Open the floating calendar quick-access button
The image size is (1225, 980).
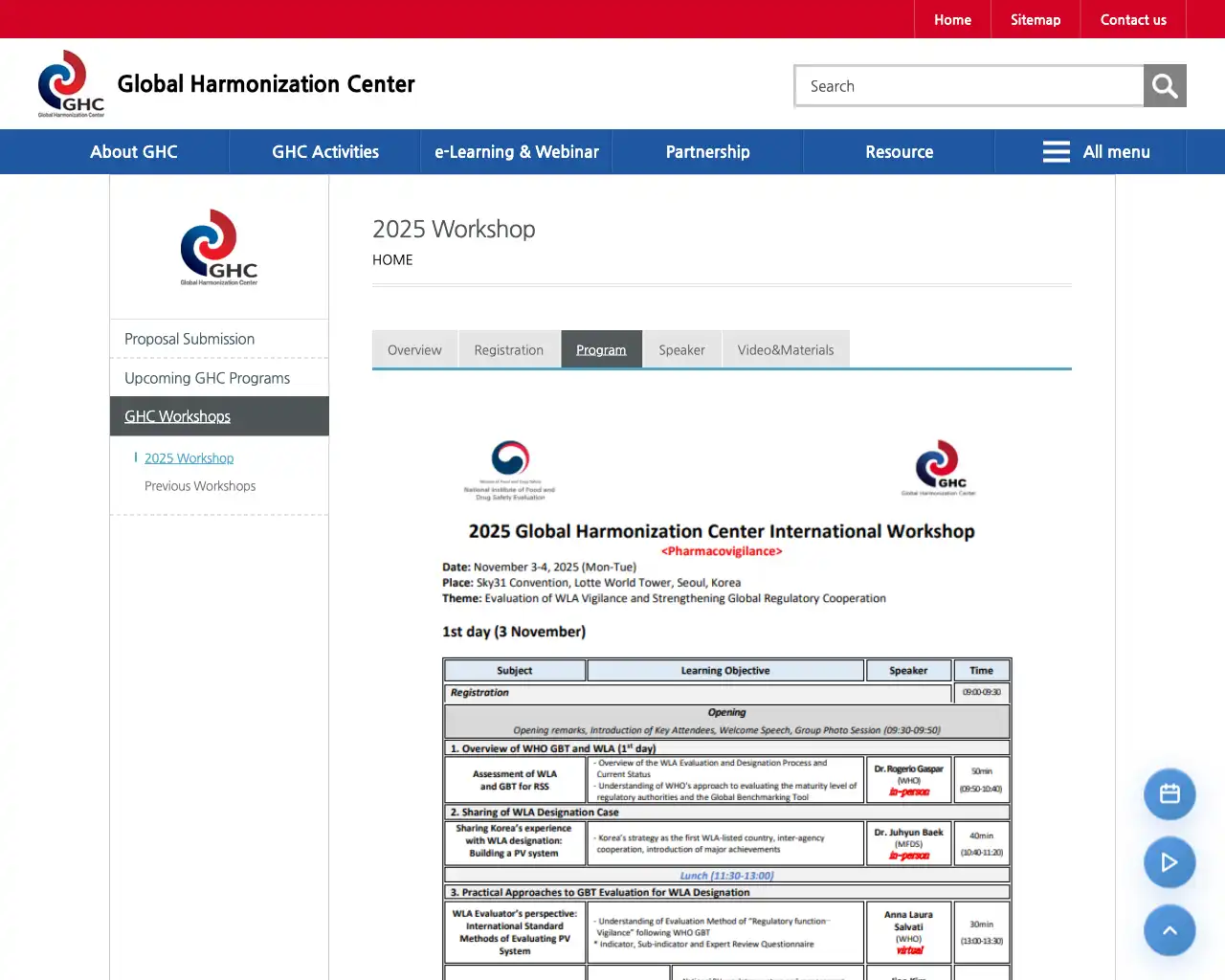point(1169,793)
